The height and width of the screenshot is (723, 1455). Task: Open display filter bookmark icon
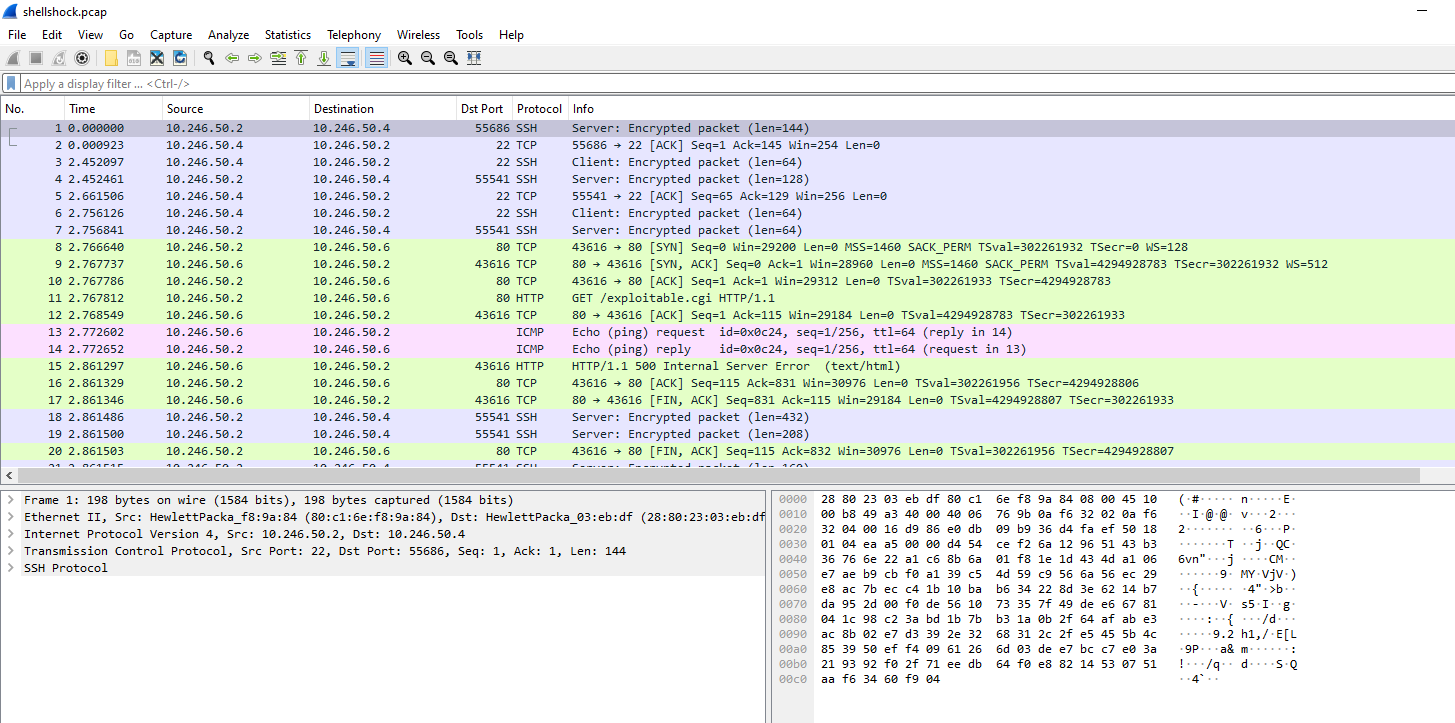pyautogui.click(x=11, y=84)
